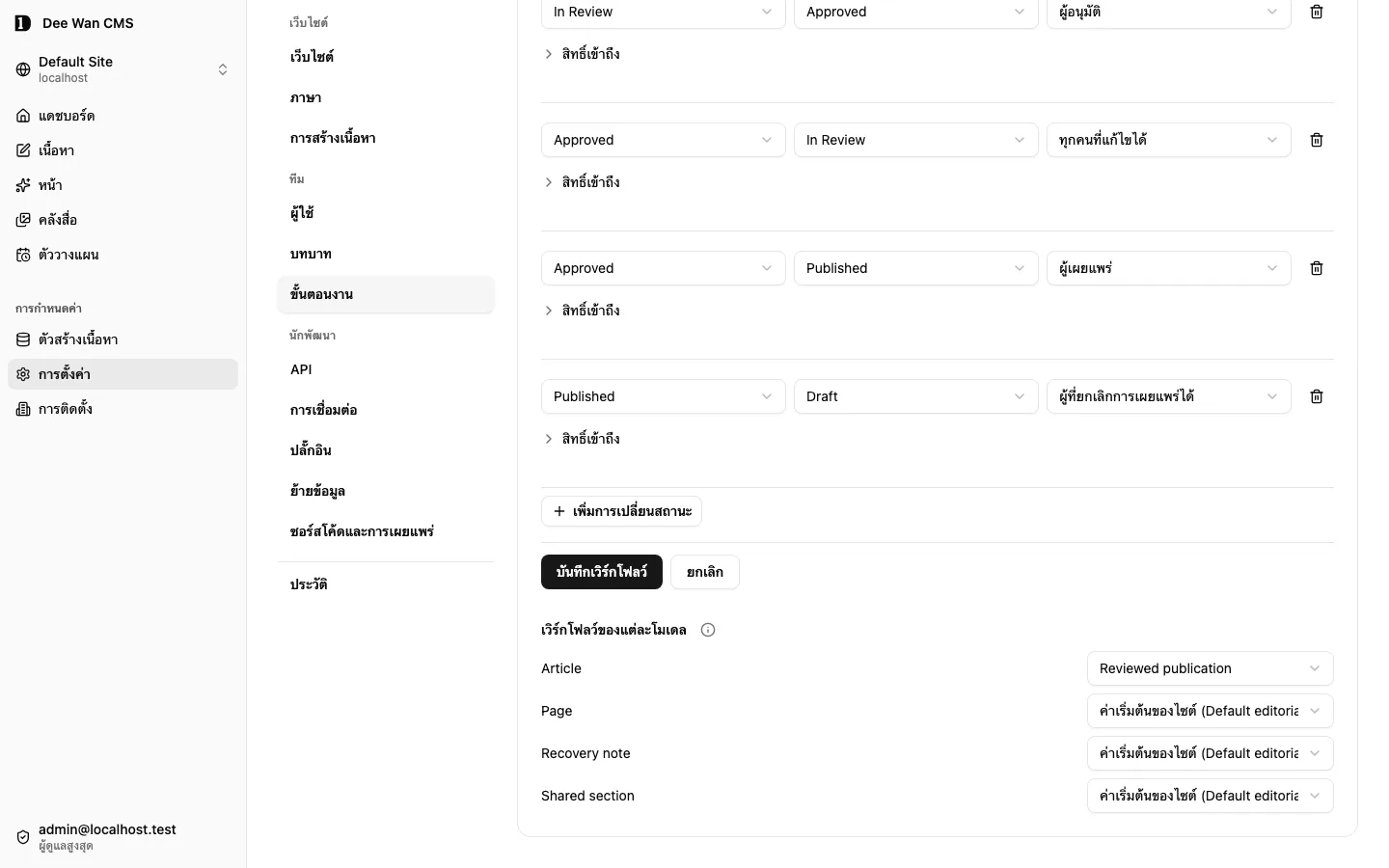Open the Recovery note workflow dropdown
Image resolution: width=1389 pixels, height=868 pixels.
[1210, 753]
